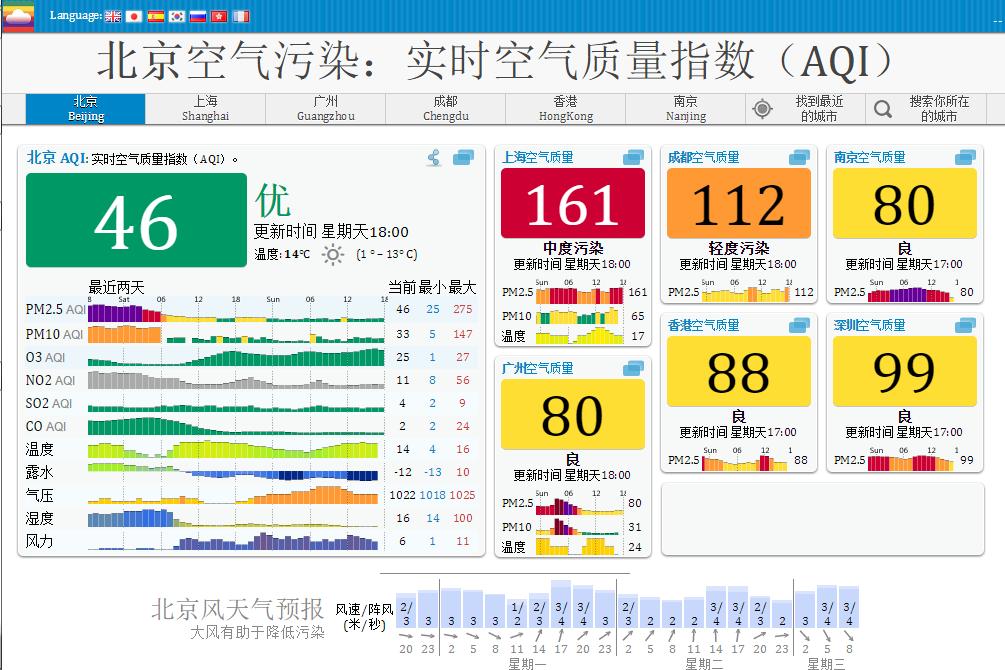The width and height of the screenshot is (1005, 670).
Task: Select the Nanjing city tab
Action: 685,108
